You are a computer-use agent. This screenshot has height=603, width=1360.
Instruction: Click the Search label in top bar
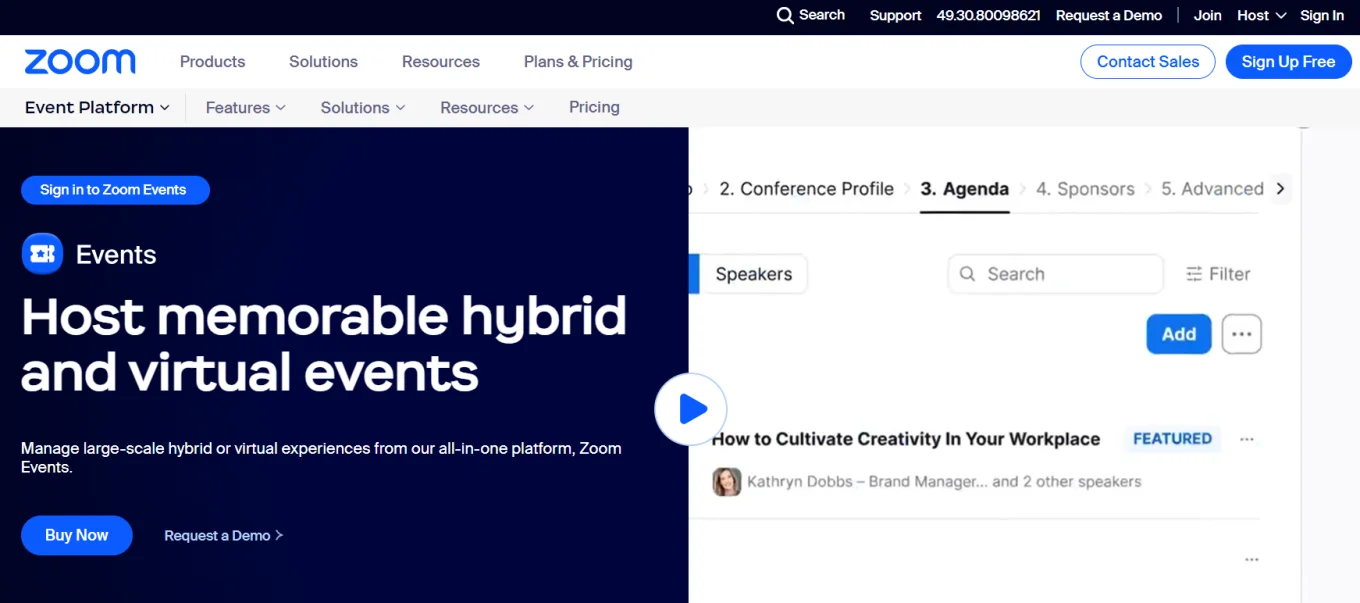click(822, 15)
